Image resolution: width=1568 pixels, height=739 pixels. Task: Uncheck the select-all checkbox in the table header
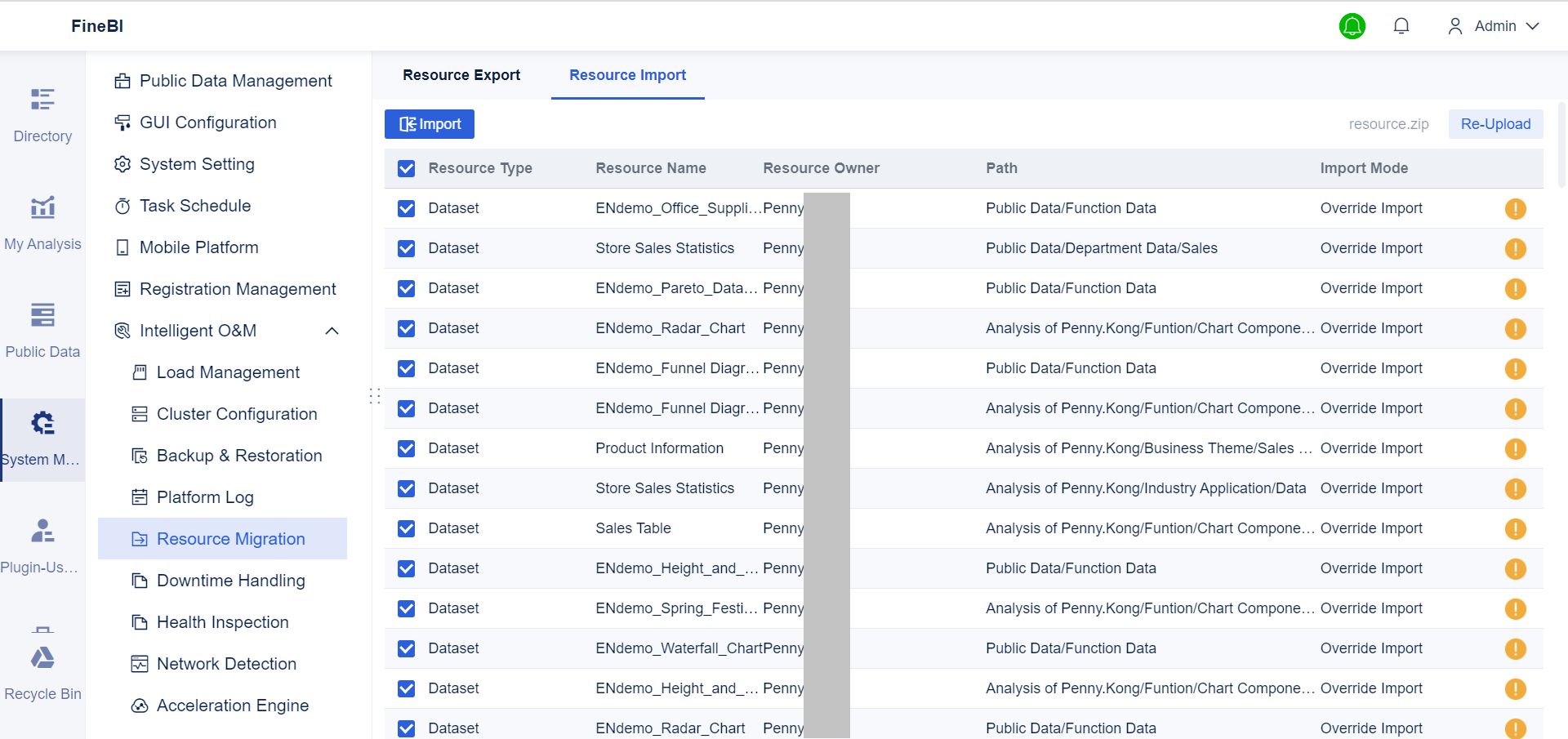pyautogui.click(x=406, y=168)
